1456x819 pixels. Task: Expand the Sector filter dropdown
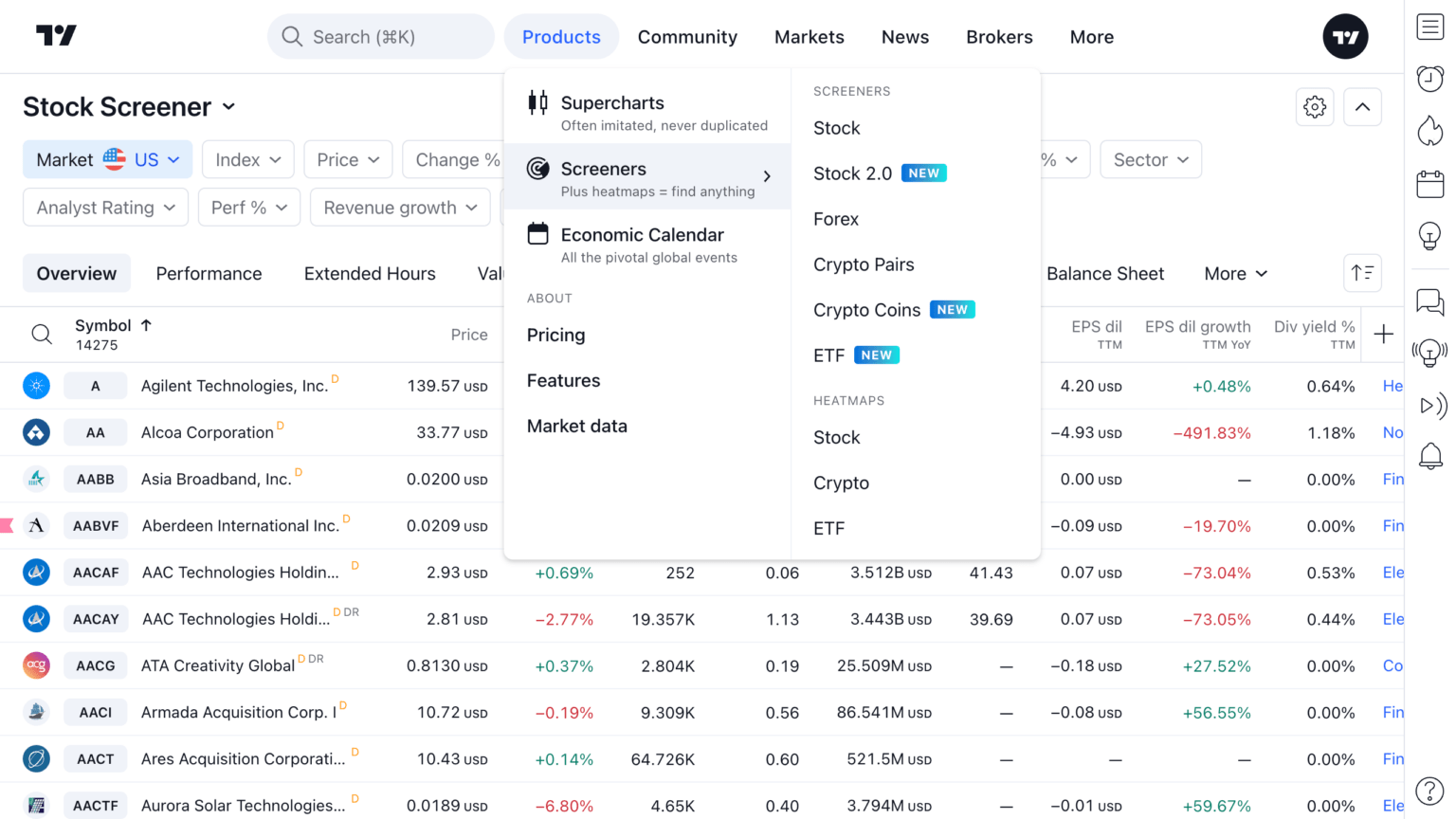[1151, 159]
